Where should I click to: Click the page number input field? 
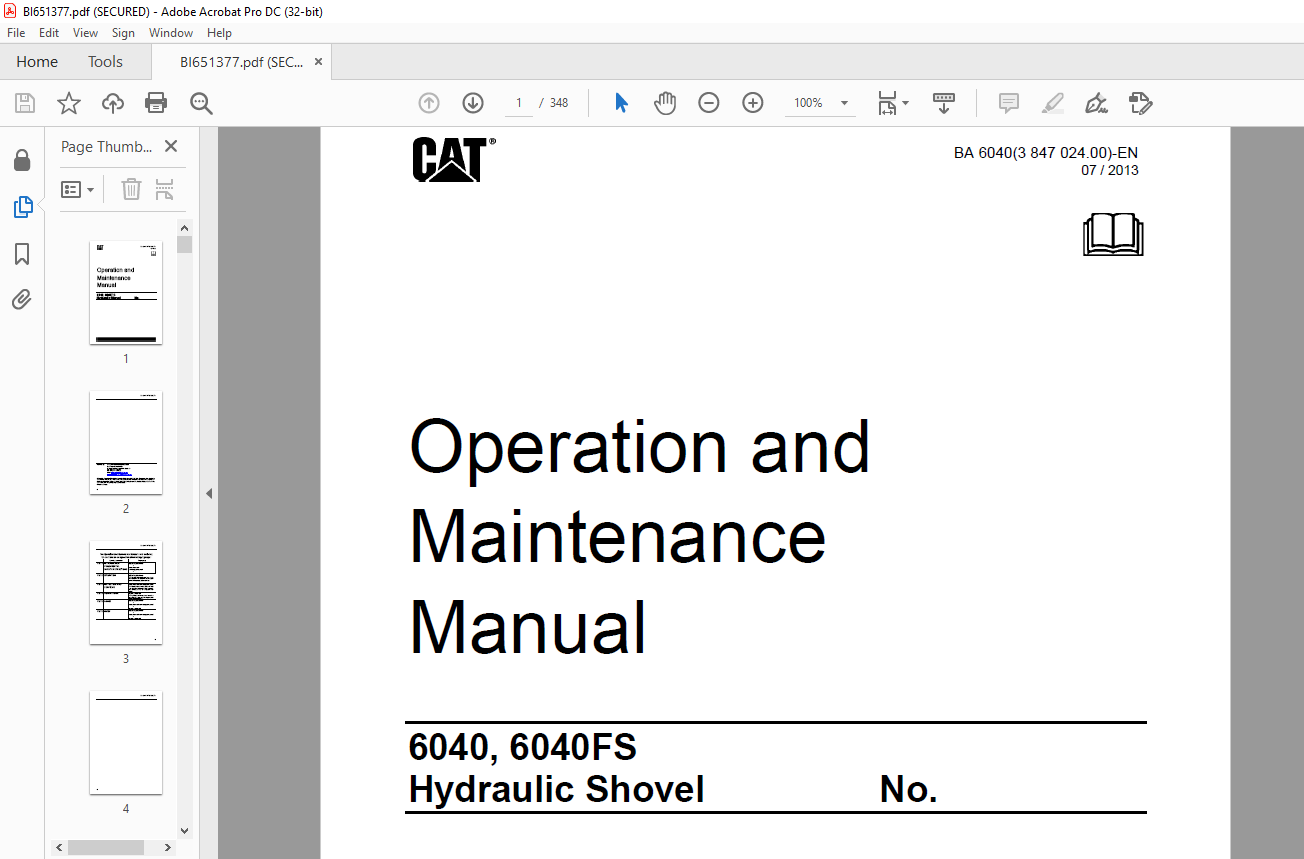[518, 103]
